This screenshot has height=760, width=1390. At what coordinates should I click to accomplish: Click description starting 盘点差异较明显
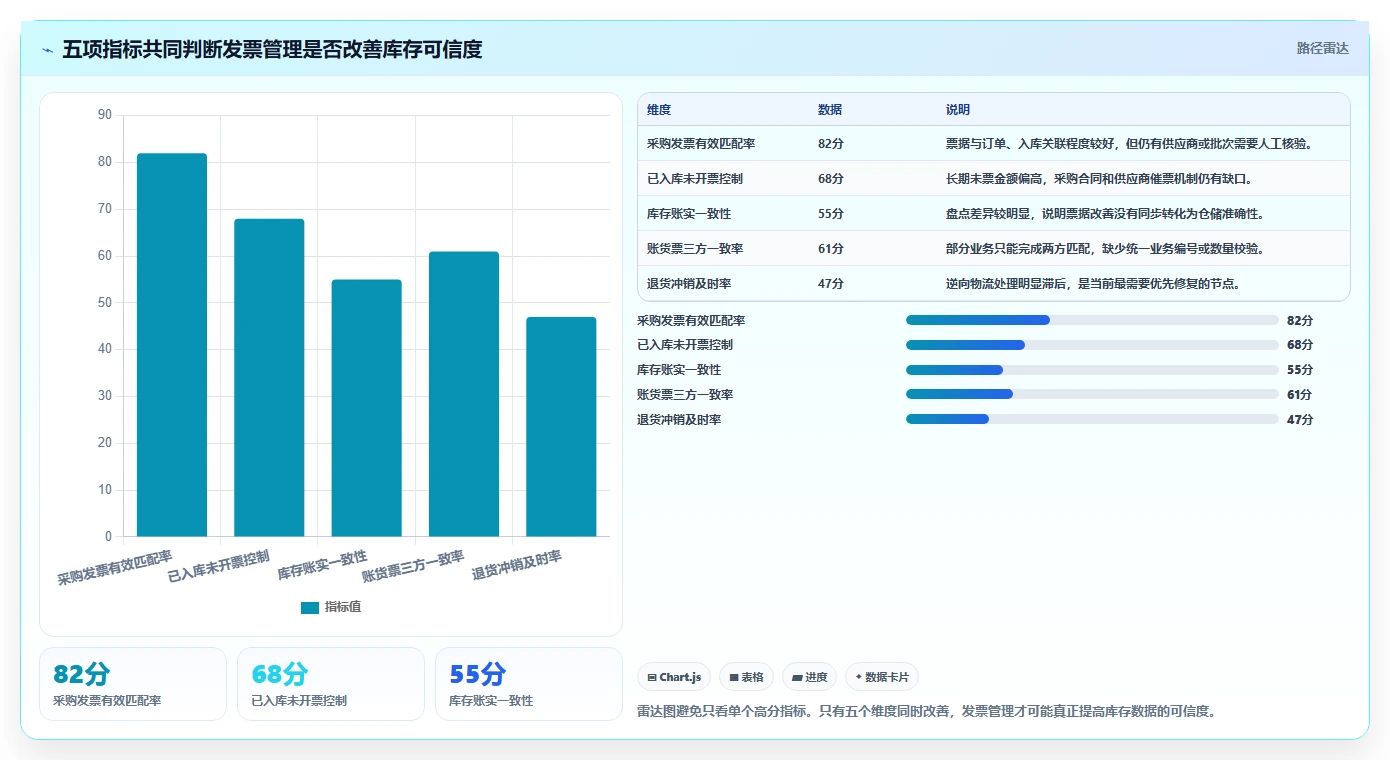click(1105, 213)
